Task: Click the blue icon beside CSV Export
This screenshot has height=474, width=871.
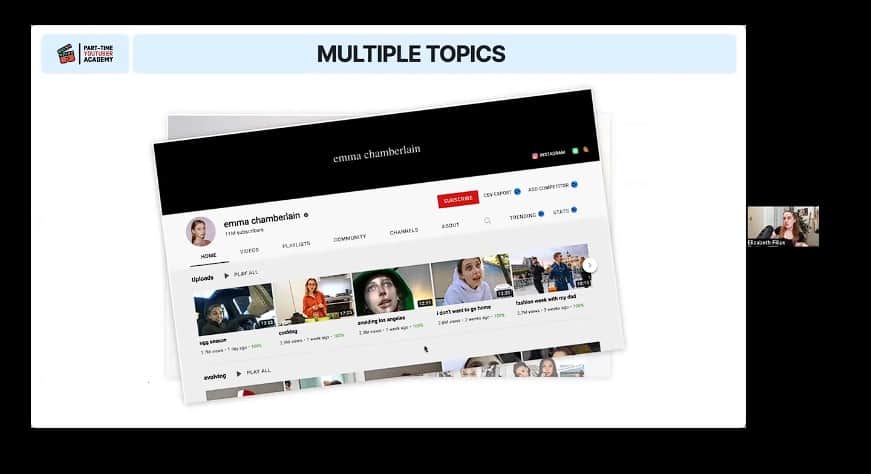Action: [519, 191]
